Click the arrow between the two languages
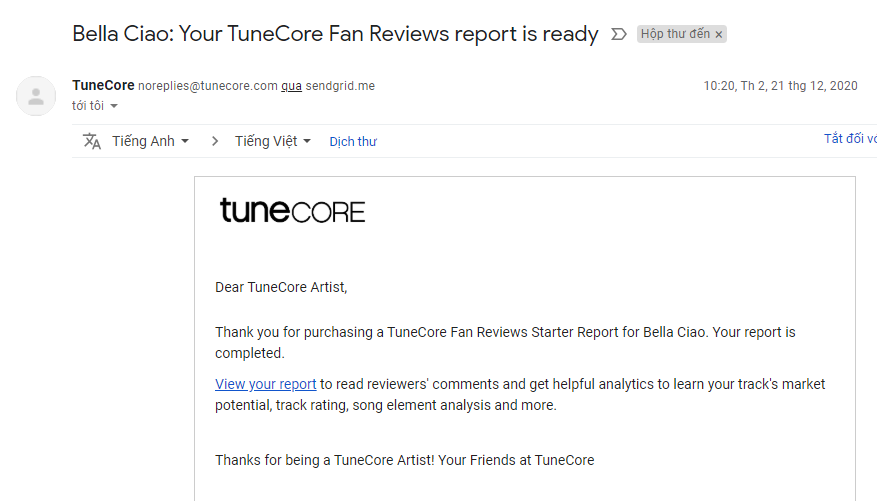This screenshot has width=877, height=501. [x=214, y=141]
